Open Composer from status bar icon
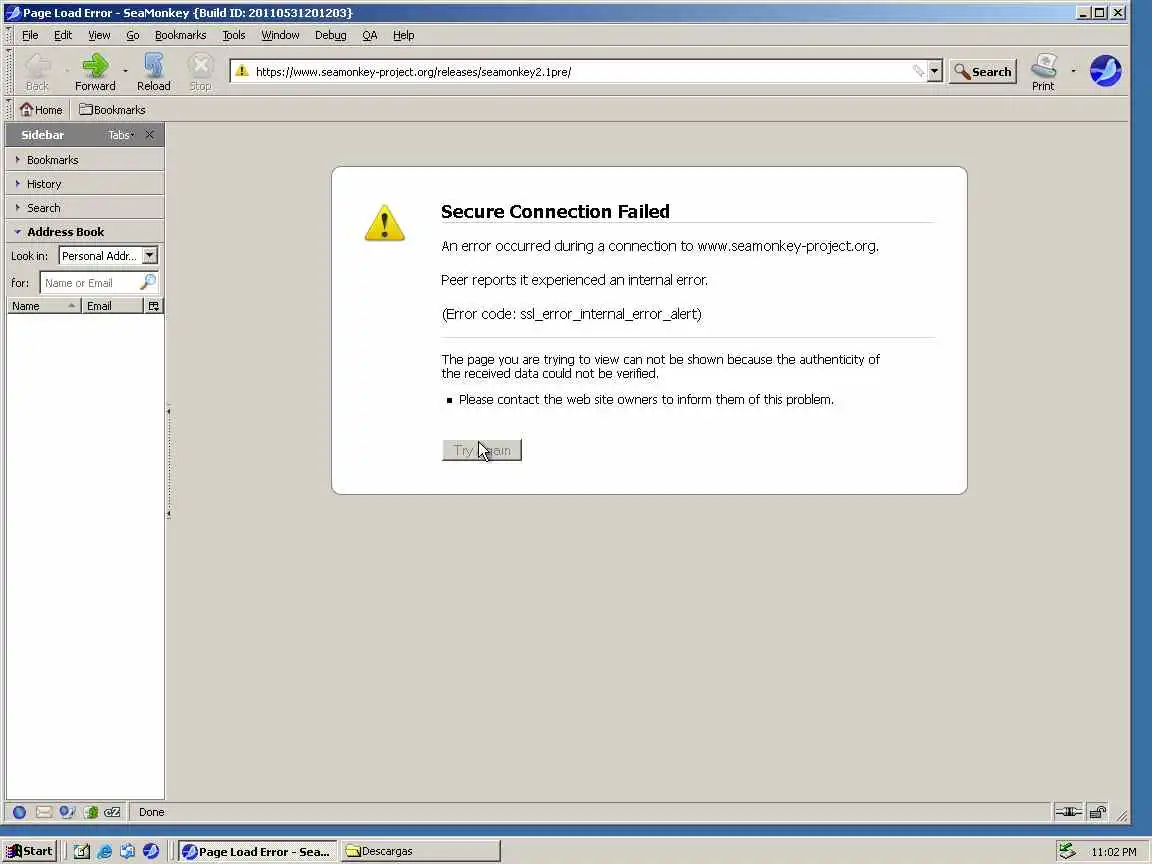 67,812
